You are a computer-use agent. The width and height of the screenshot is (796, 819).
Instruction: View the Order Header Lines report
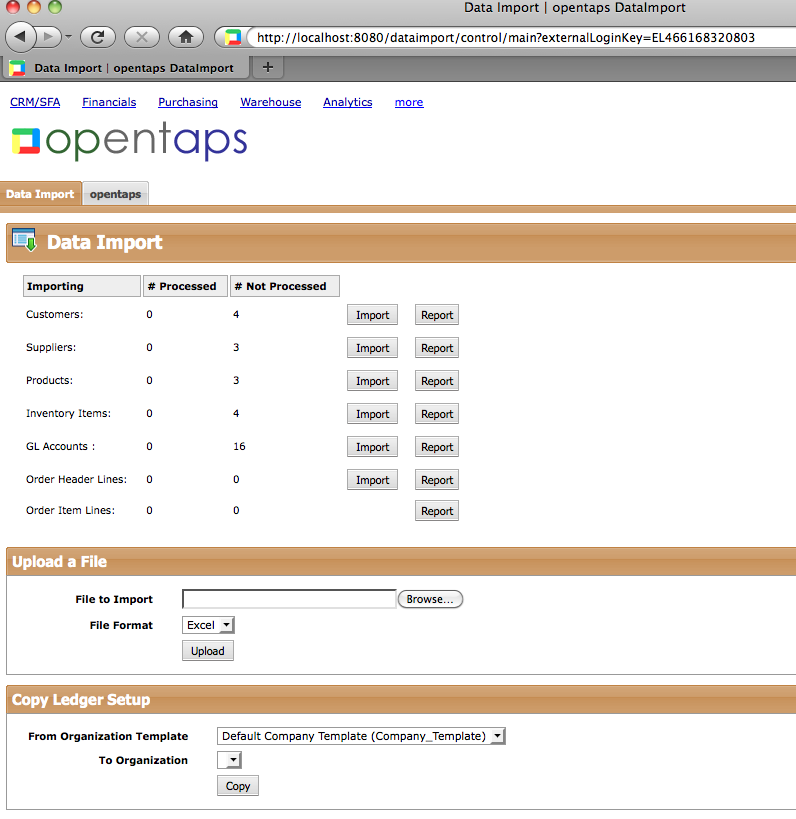437,479
